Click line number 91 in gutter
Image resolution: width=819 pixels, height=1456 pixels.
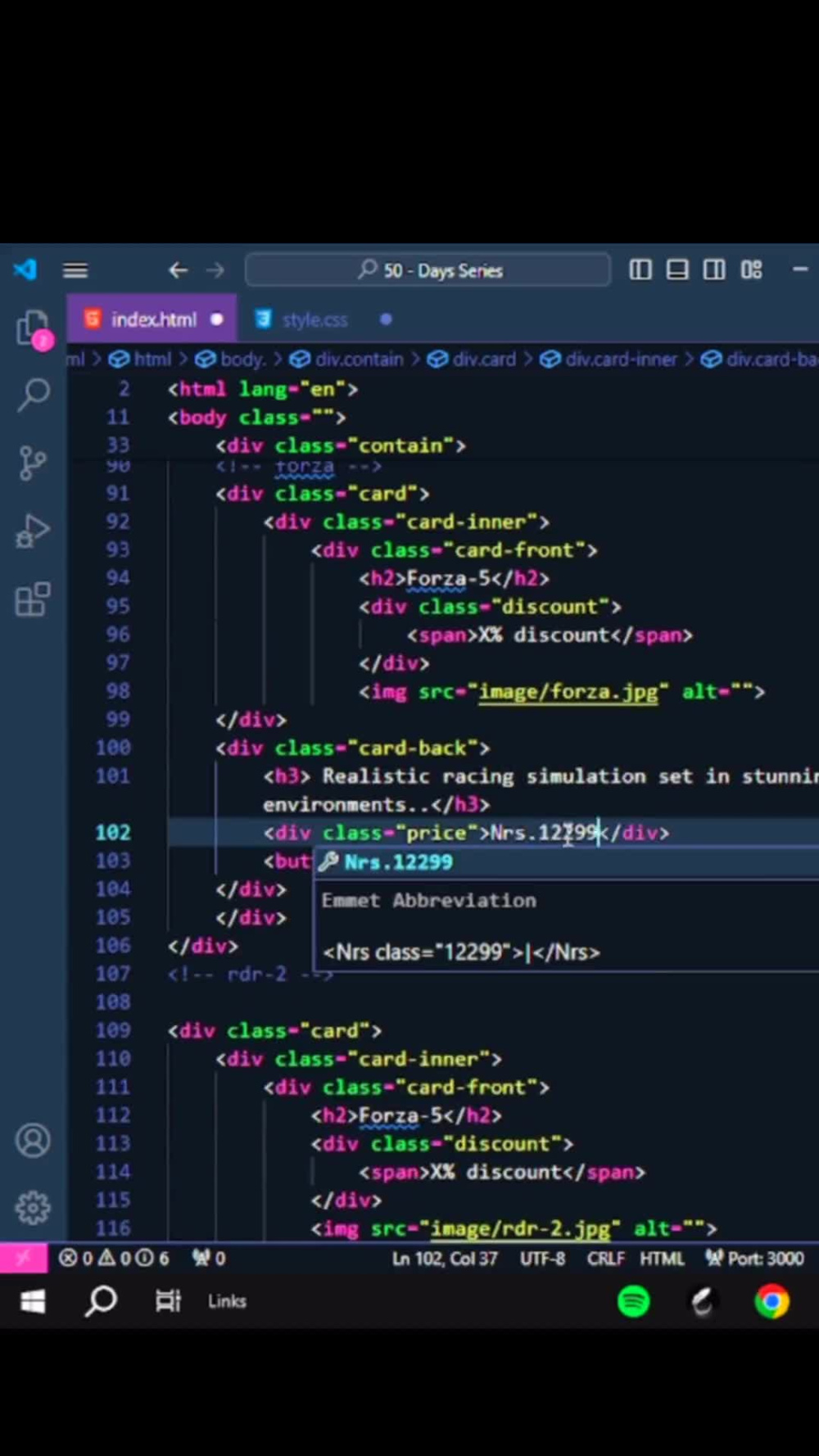coord(118,494)
